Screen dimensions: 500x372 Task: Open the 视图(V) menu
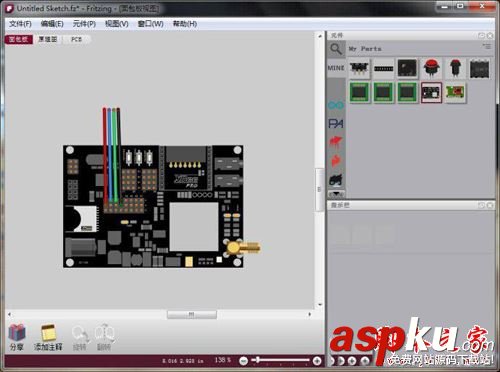pos(117,24)
